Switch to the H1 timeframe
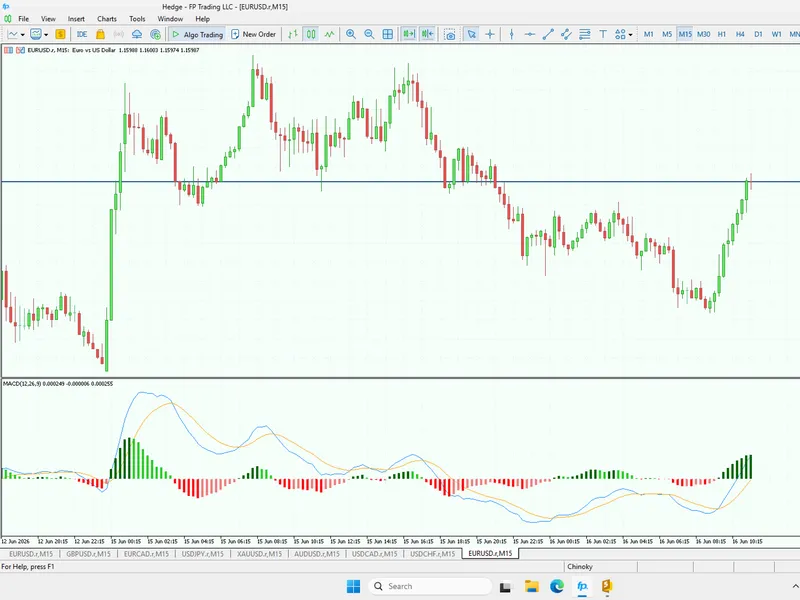Viewport: 800px width, 600px height. click(x=721, y=34)
